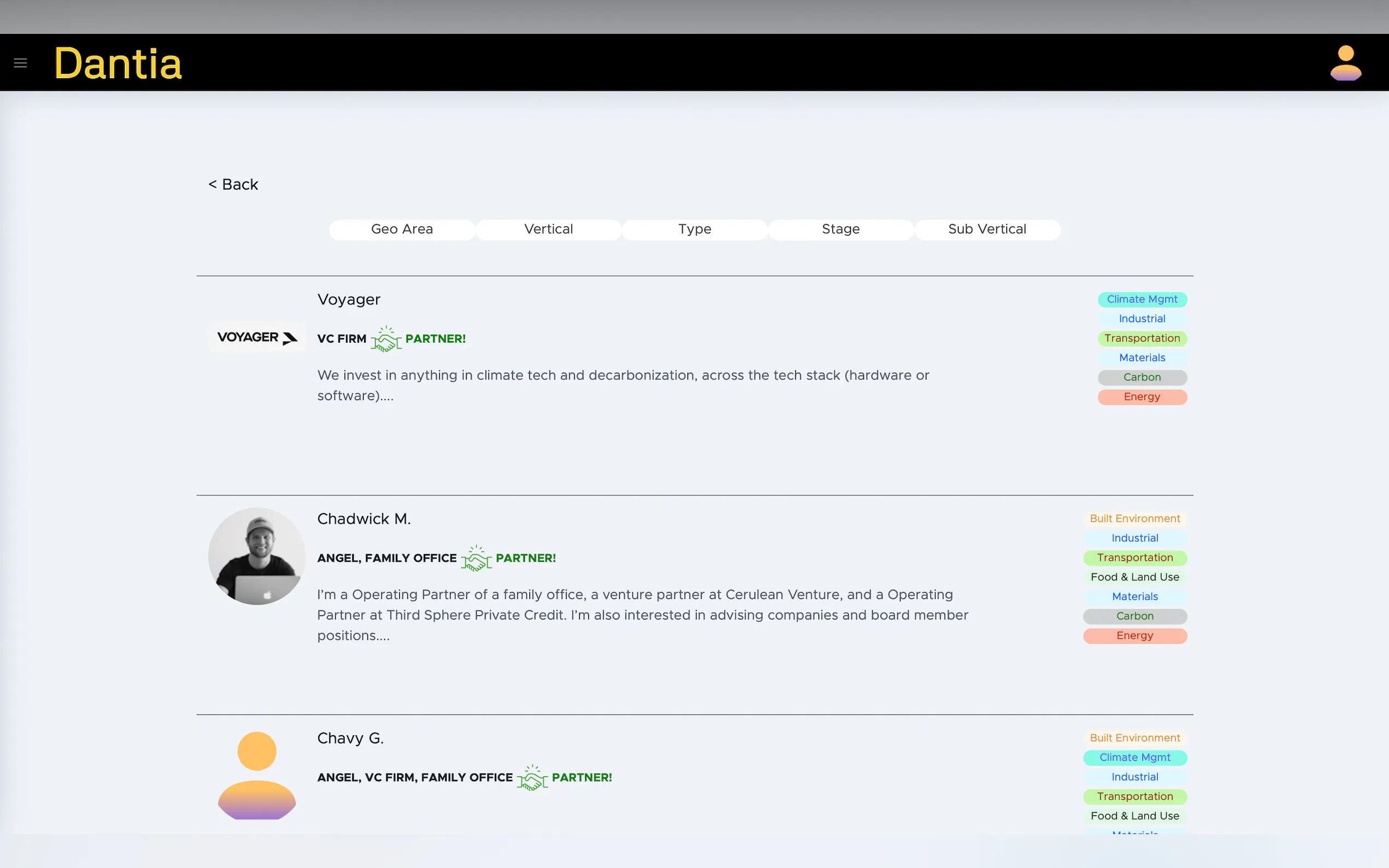Click Chavy G.'s partner handshake icon
Screen dimensions: 1389x868
532,777
